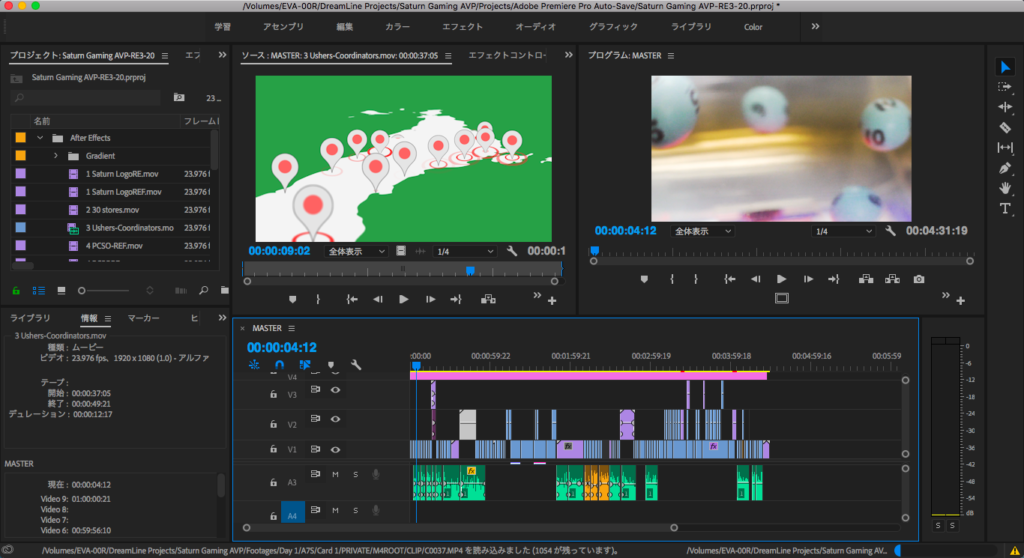
Task: Open the マーカー panel tab
Action: point(144,318)
